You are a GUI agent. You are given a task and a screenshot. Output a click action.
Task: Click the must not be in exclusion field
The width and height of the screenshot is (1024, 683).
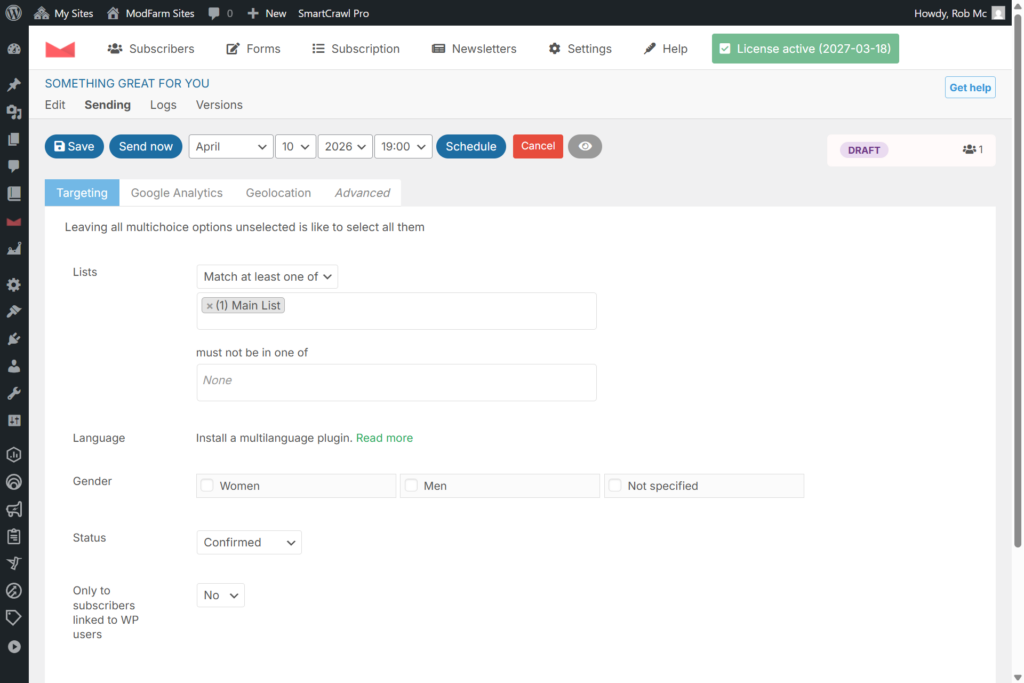[396, 382]
